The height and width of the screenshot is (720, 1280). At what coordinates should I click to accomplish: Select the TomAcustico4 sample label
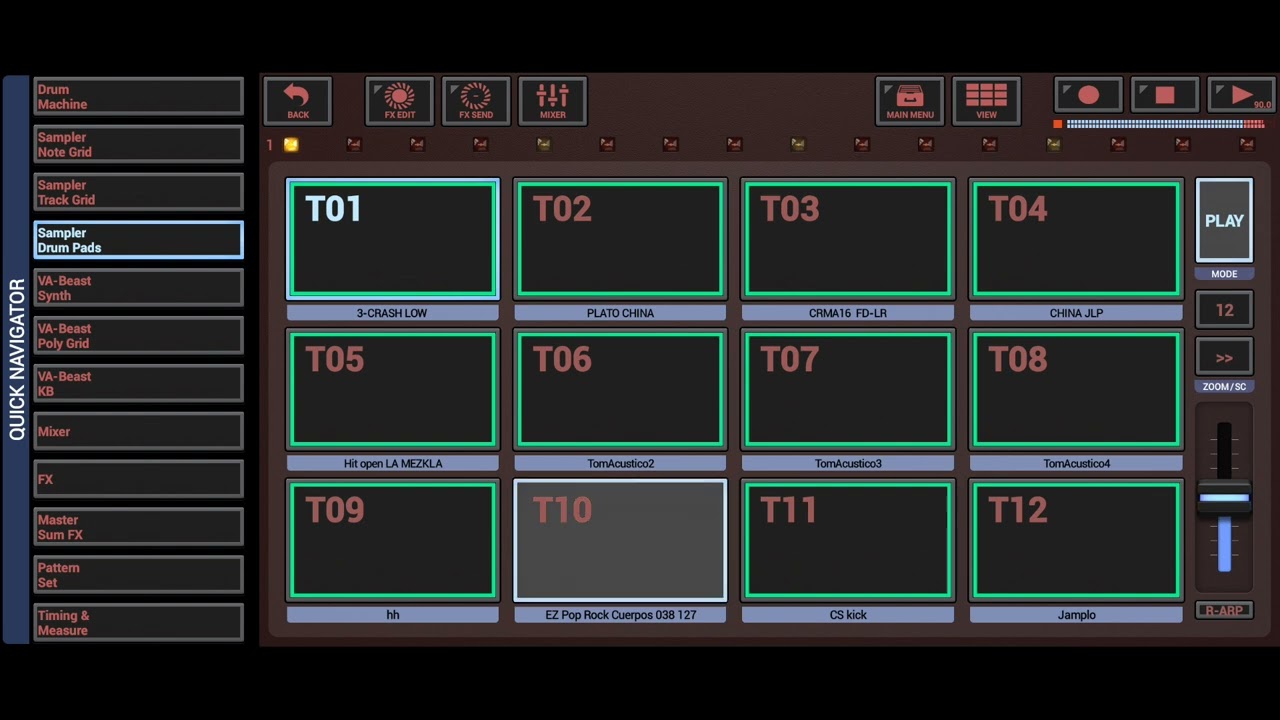pos(1076,464)
